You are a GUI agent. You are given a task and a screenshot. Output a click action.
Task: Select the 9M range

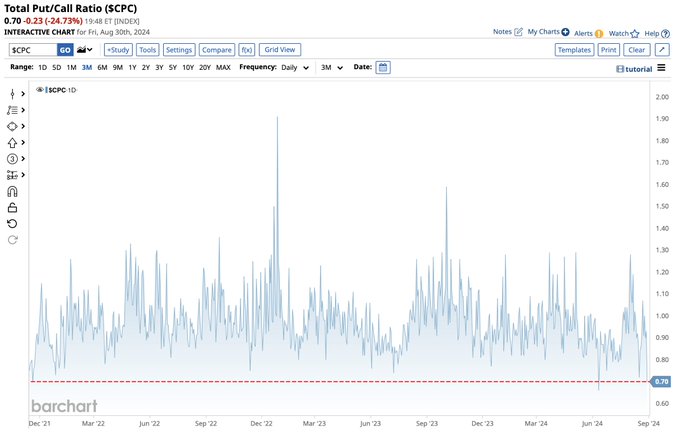pos(118,68)
